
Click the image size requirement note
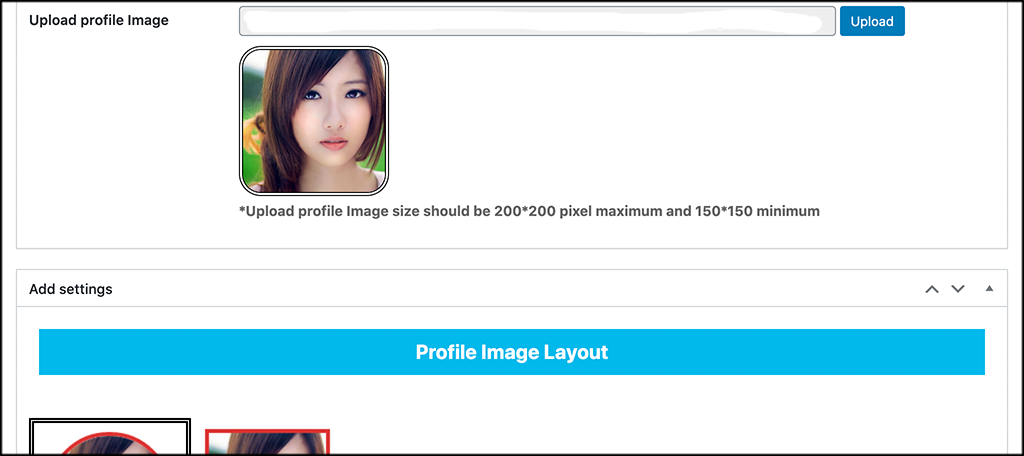point(529,211)
